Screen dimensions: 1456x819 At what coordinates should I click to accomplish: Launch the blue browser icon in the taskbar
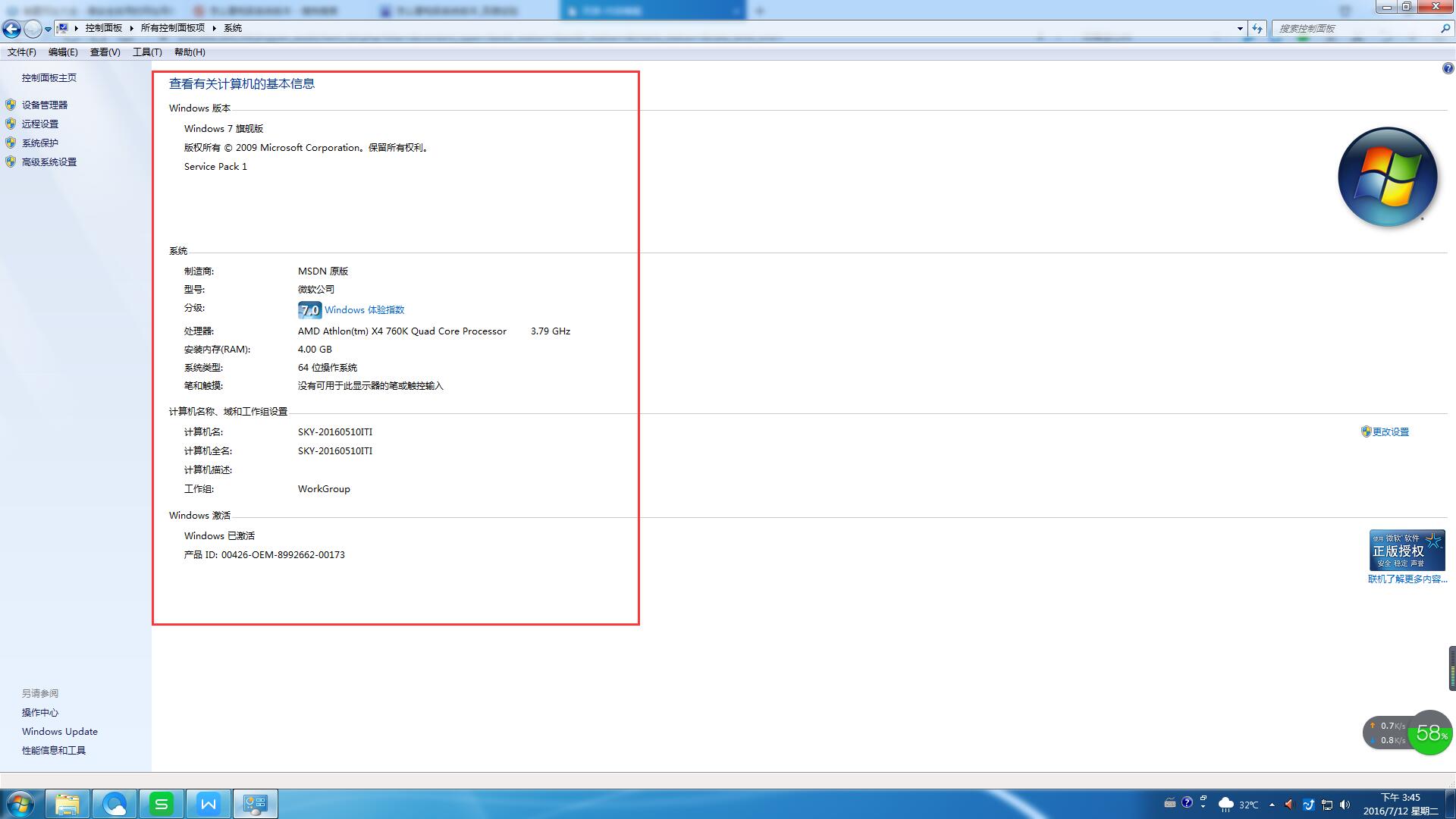tap(115, 804)
